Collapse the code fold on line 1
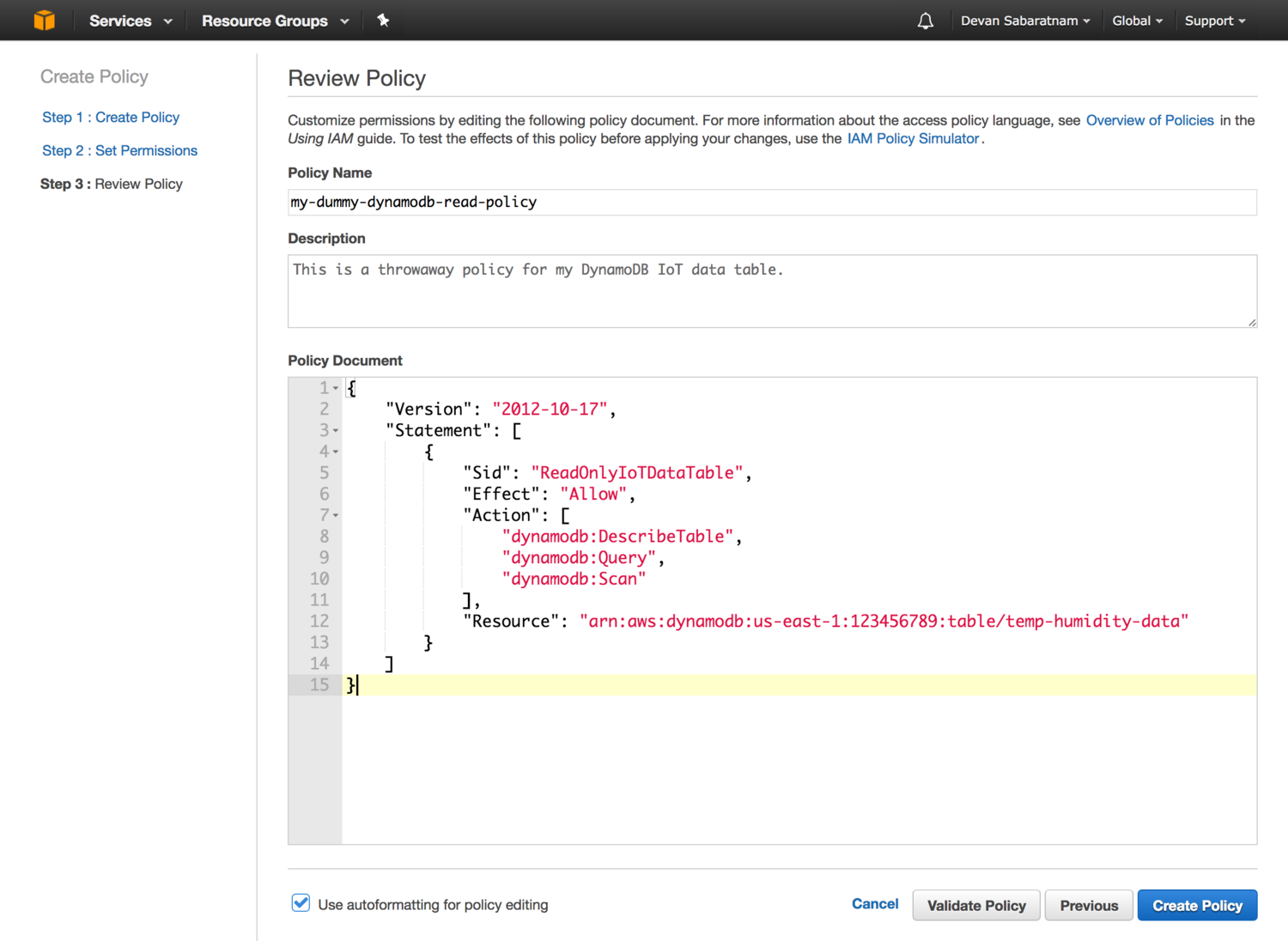1288x941 pixels. tap(336, 388)
